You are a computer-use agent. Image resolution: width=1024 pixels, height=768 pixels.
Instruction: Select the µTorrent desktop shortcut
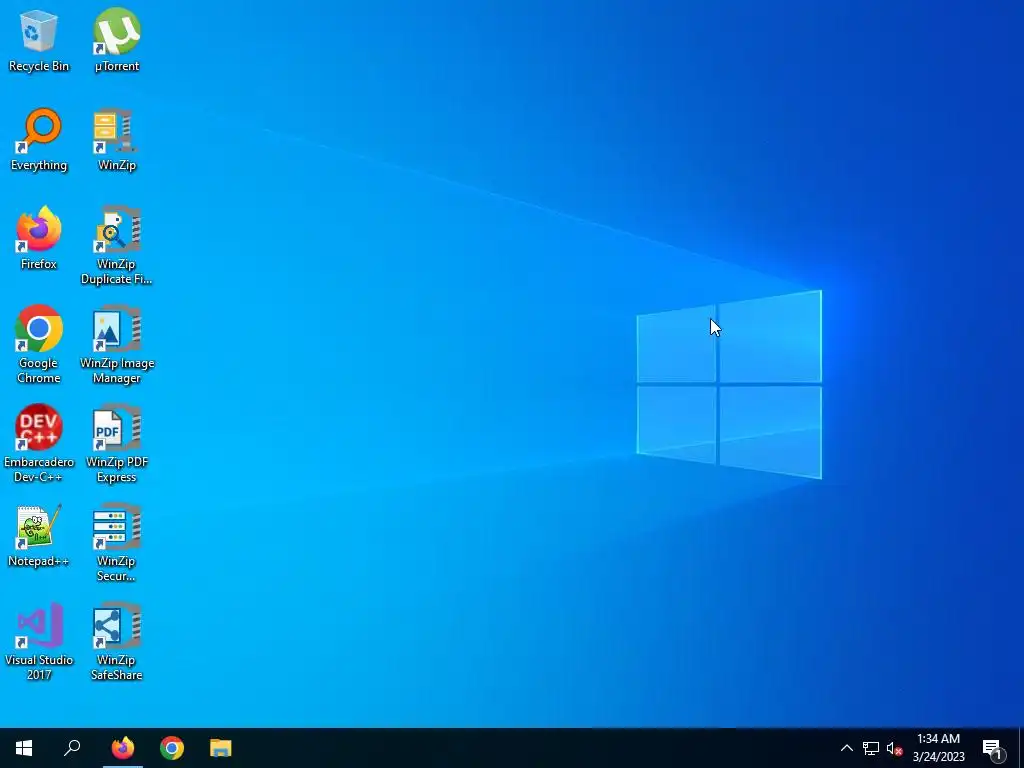click(x=117, y=40)
